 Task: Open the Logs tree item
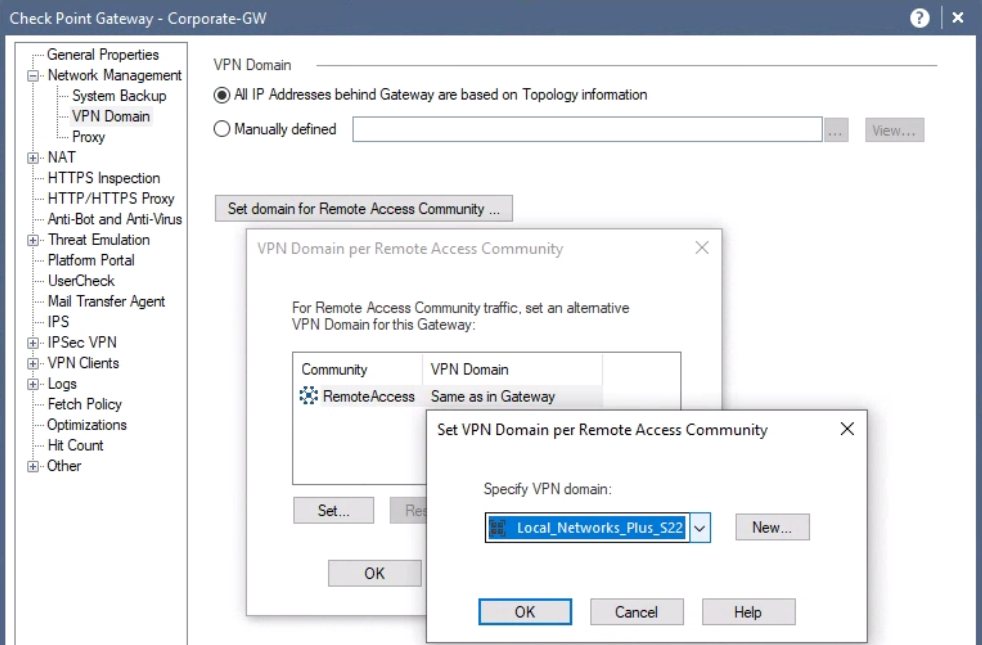(62, 384)
